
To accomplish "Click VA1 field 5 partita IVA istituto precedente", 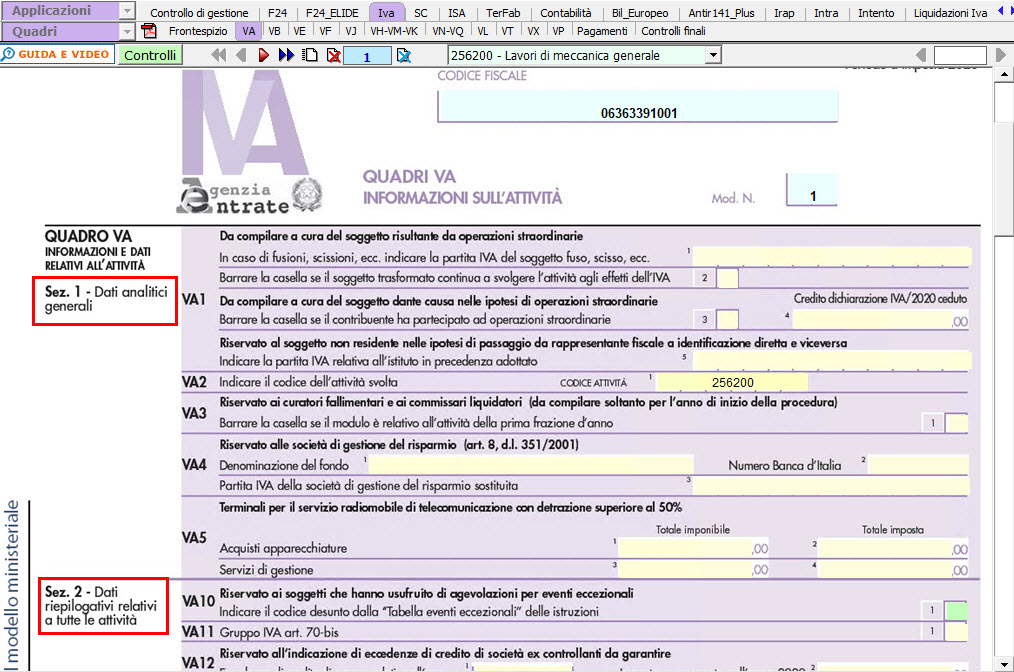I will click(x=832, y=361).
